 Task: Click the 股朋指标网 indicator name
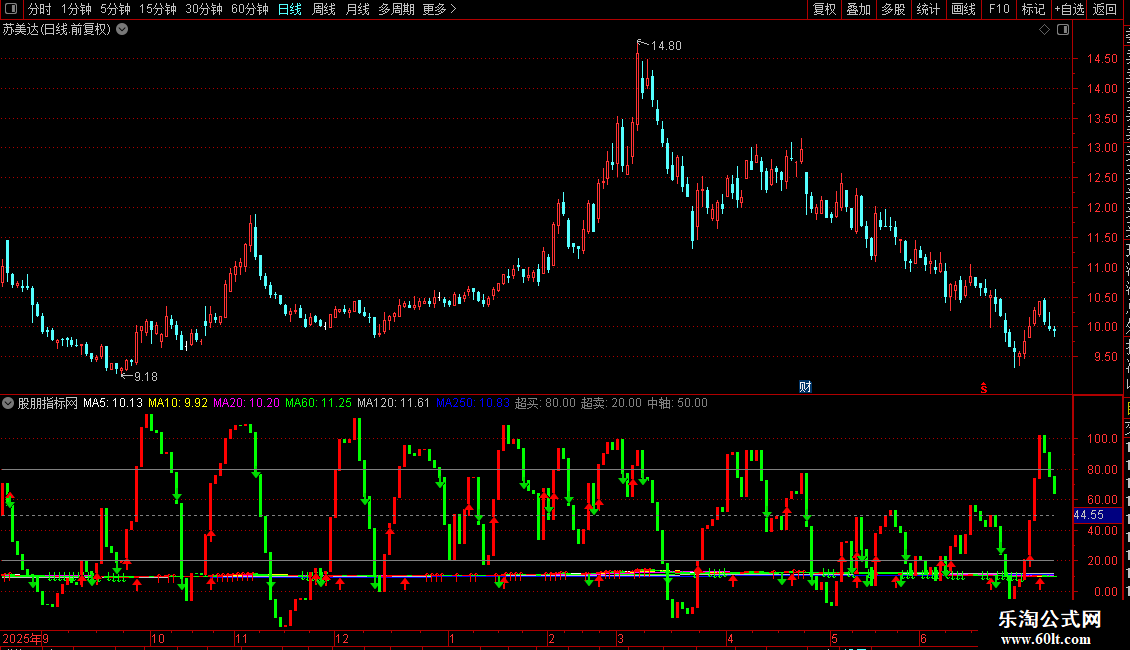[x=48, y=403]
